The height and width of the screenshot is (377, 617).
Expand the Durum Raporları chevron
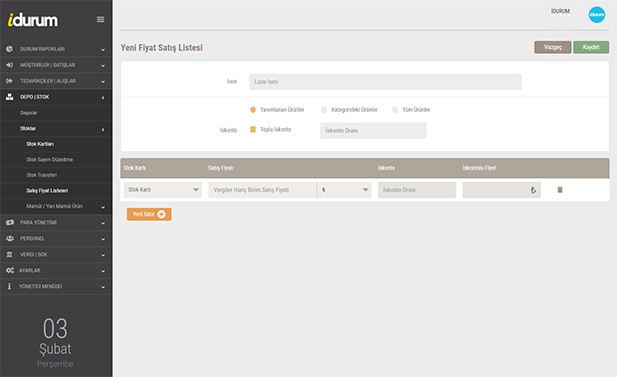[x=103, y=50]
